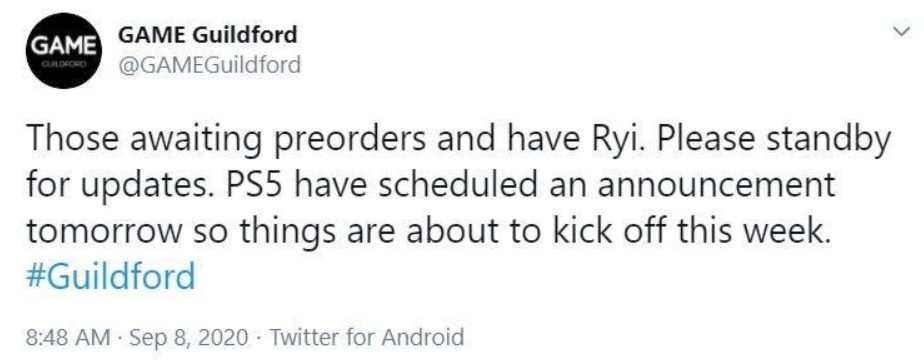This screenshot has height=364, width=924.
Task: Open the 8:48 AM timestamp link
Action: tap(68, 338)
